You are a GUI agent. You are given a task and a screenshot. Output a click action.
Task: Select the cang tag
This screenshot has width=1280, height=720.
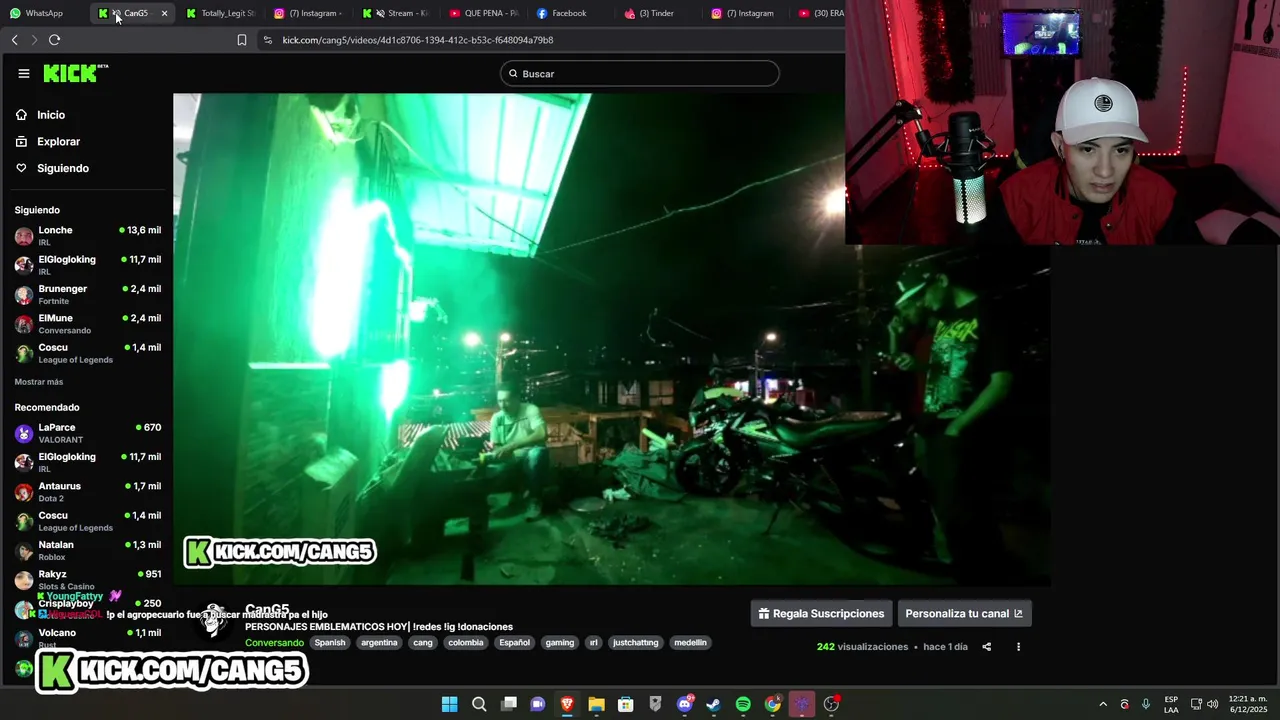423,643
